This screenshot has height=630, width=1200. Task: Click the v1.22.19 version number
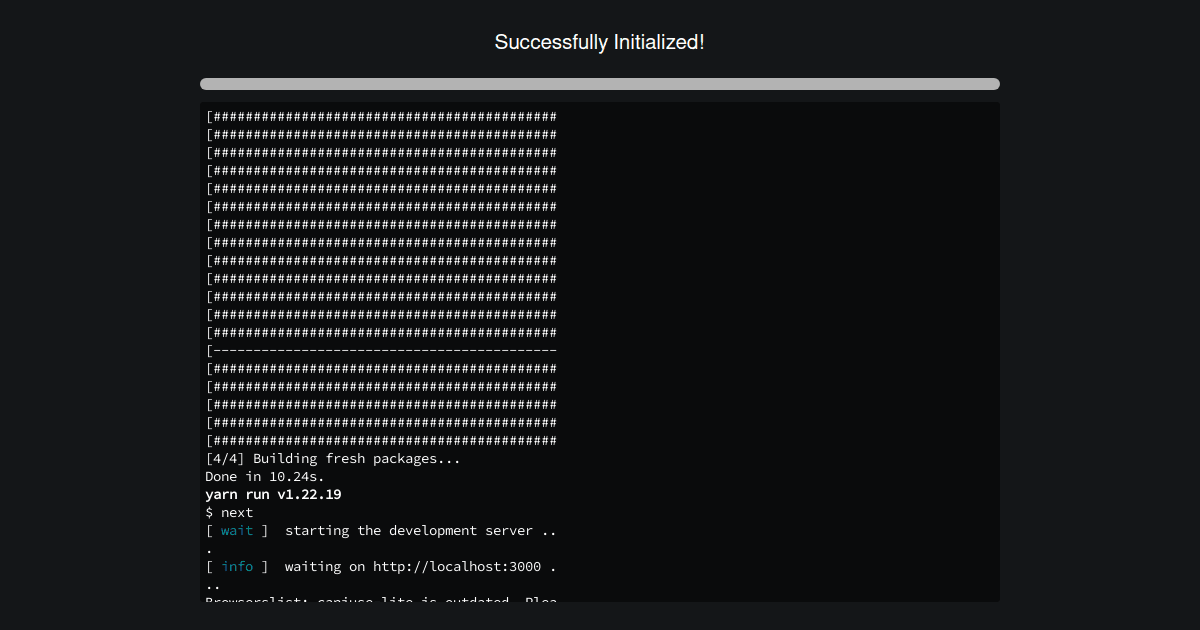pyautogui.click(x=309, y=495)
